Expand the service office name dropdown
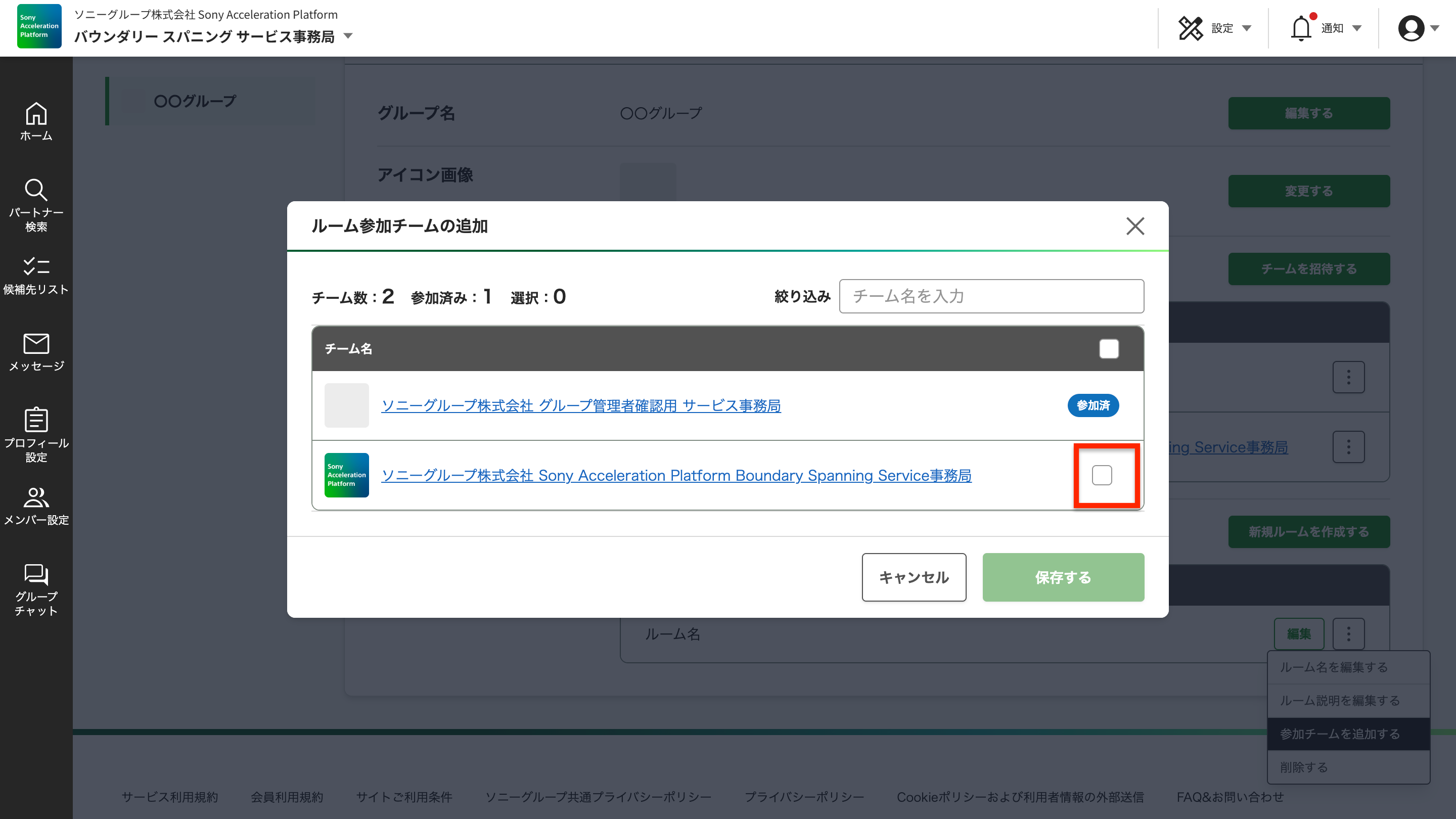 pyautogui.click(x=348, y=36)
